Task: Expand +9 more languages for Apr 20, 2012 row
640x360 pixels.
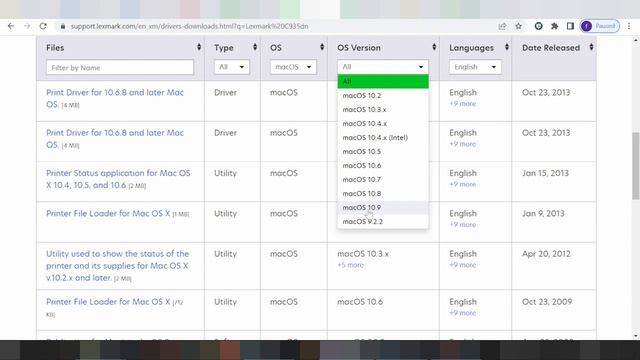Action: click(x=462, y=265)
